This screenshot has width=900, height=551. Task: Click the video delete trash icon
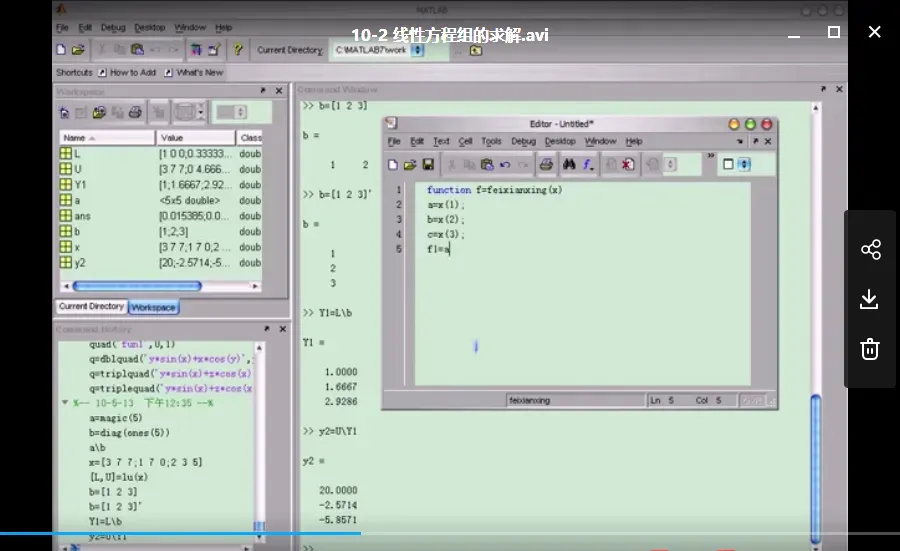tap(870, 348)
